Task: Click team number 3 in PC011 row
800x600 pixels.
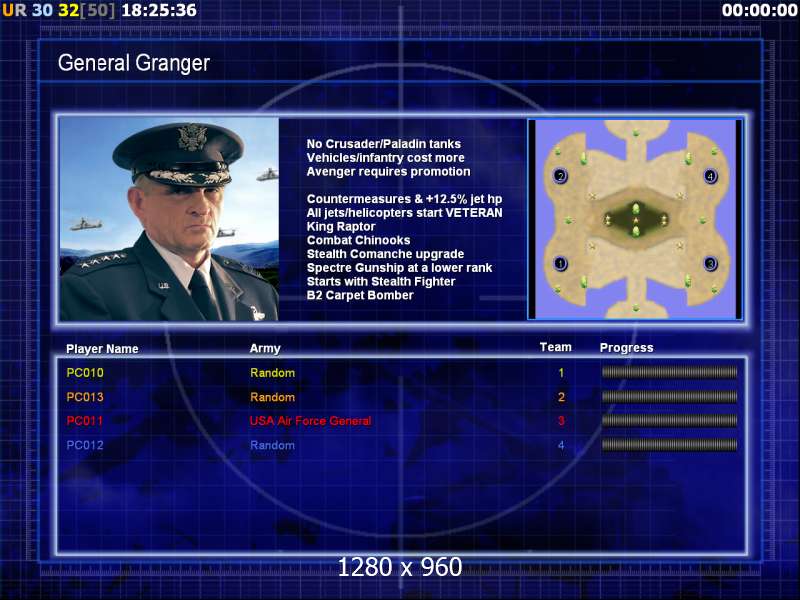Action: click(561, 421)
